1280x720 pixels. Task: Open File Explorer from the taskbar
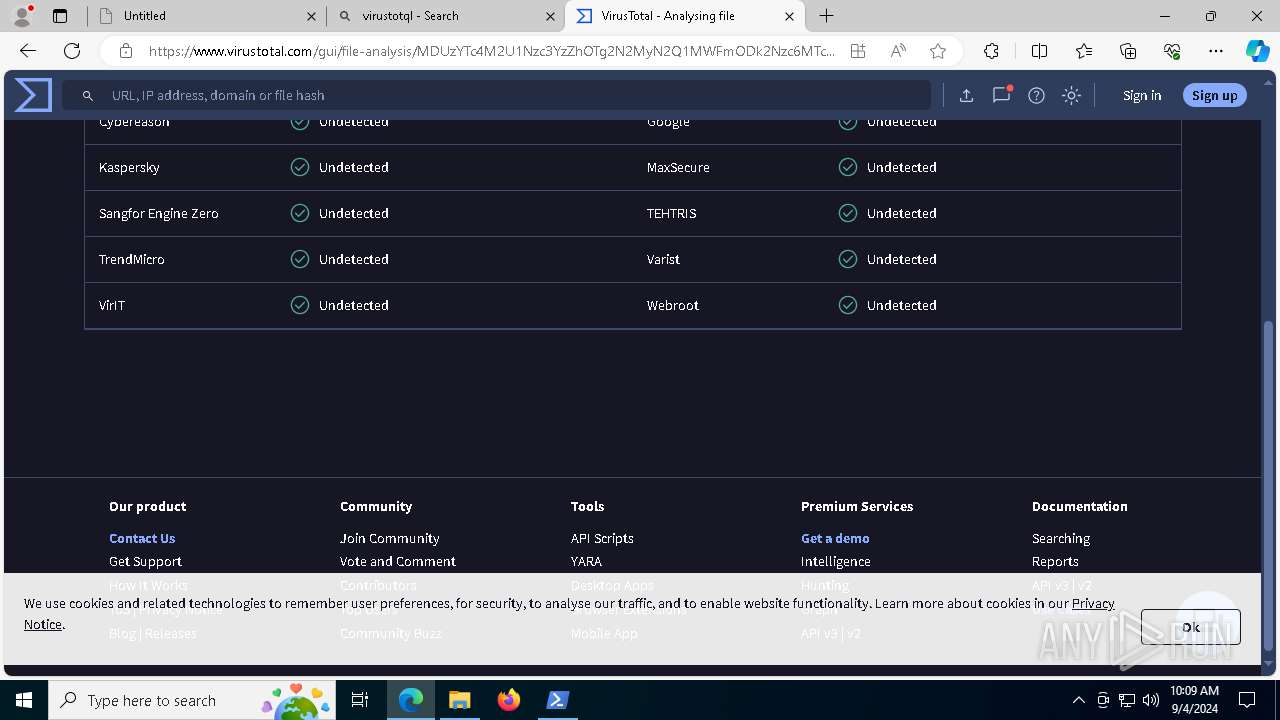tap(459, 700)
